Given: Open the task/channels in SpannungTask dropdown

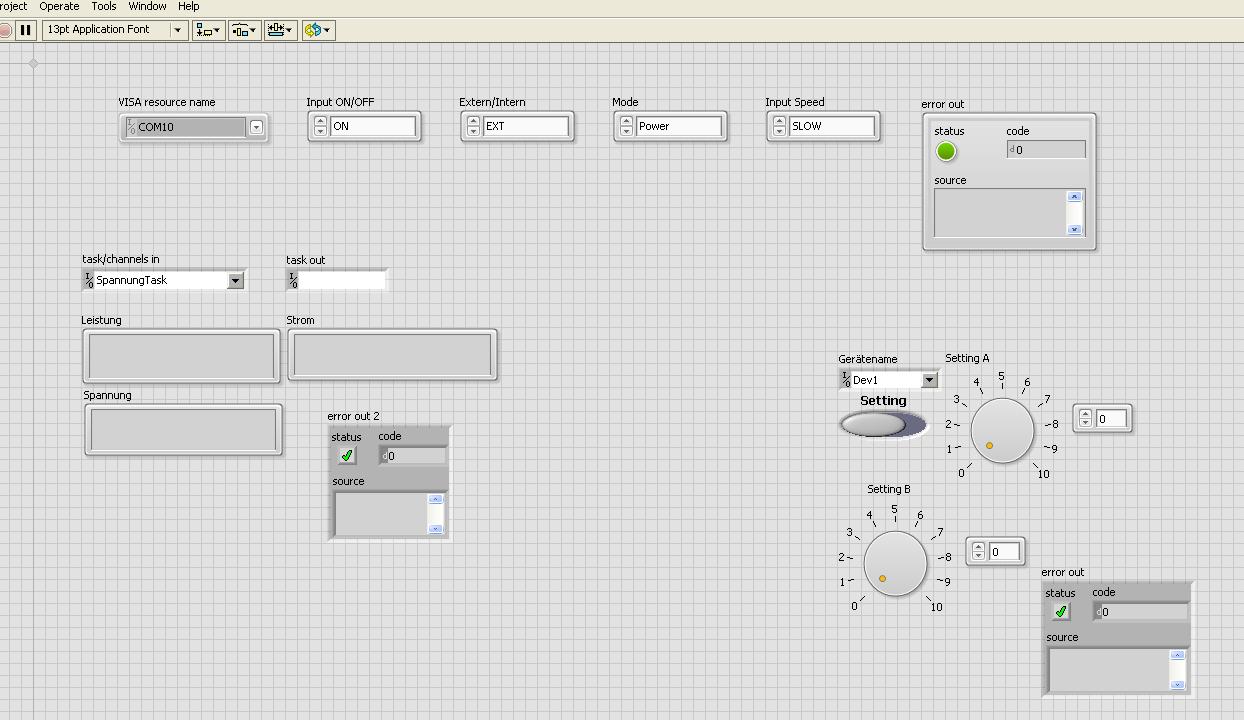Looking at the screenshot, I should pos(236,281).
